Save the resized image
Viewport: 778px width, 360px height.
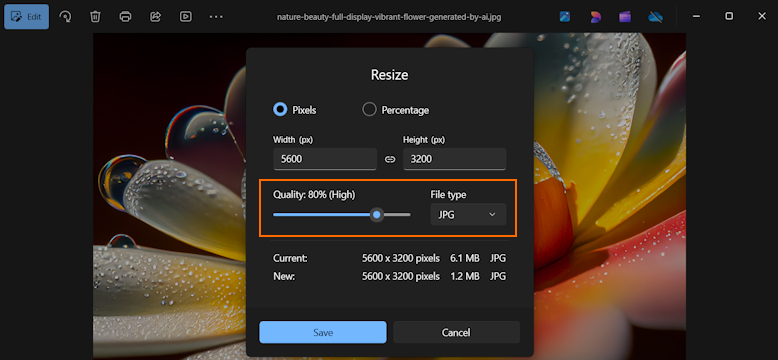point(323,332)
